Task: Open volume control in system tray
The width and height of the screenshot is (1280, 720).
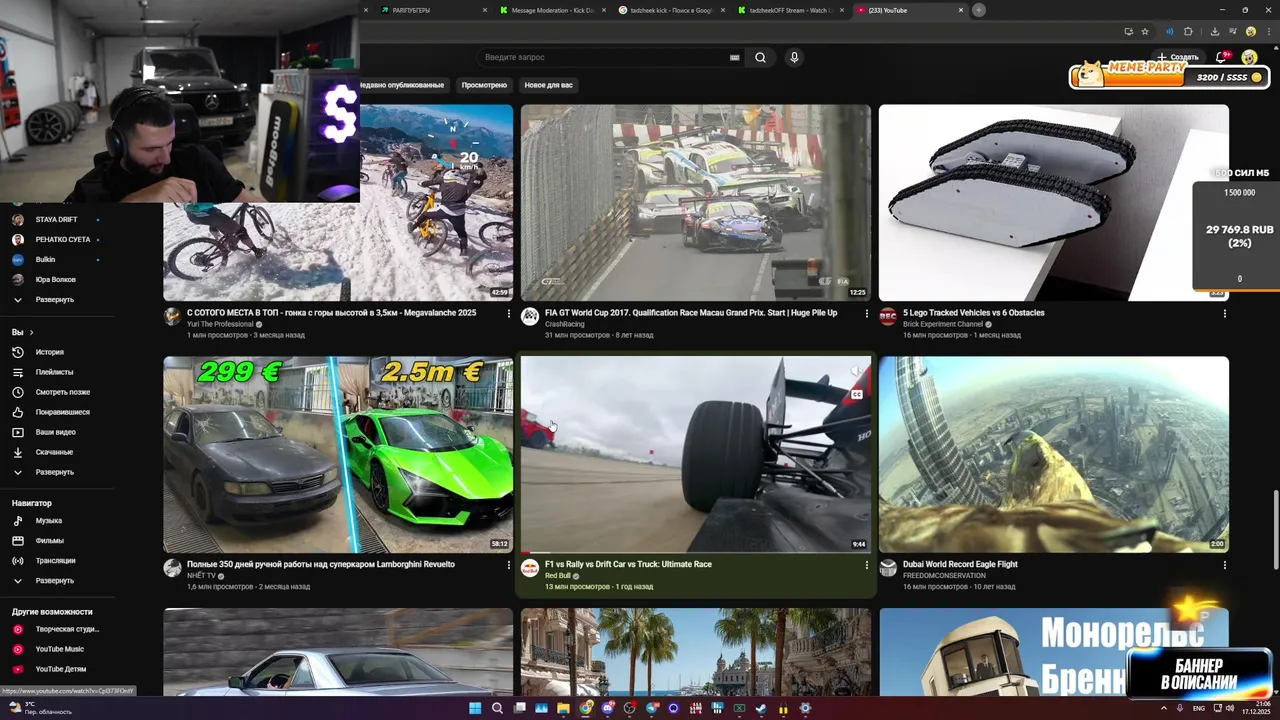Action: [x=1228, y=708]
